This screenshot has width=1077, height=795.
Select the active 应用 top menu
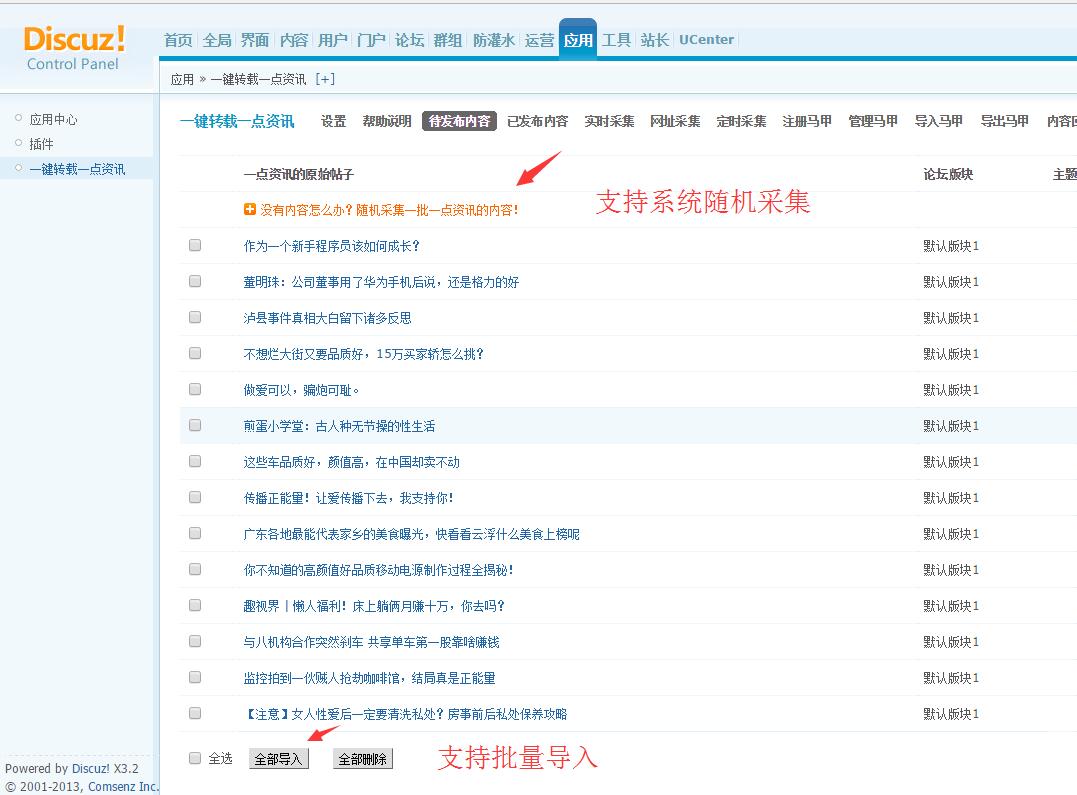point(578,40)
